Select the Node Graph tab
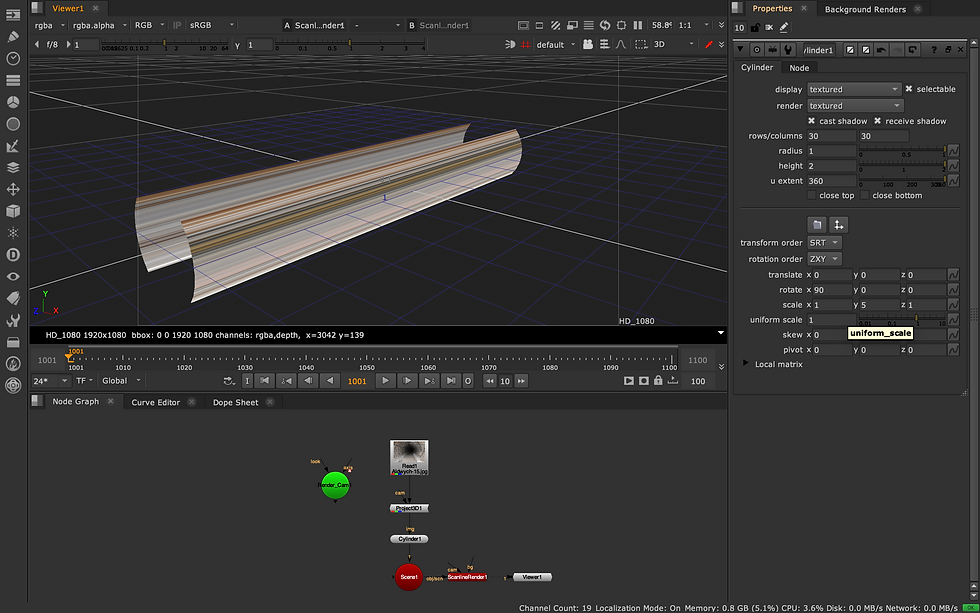 (76, 402)
